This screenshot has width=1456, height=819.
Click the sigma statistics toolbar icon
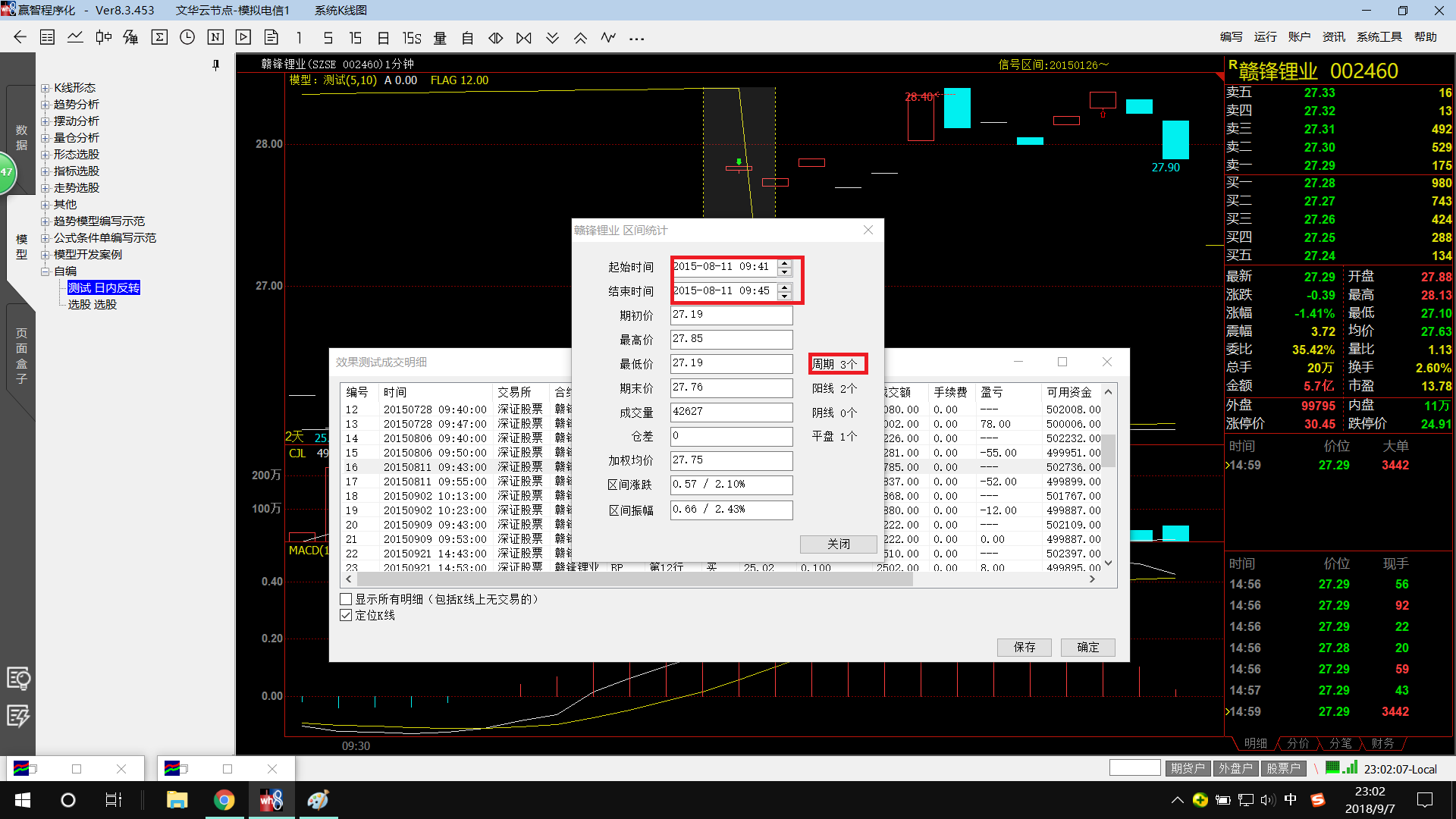coord(159,37)
